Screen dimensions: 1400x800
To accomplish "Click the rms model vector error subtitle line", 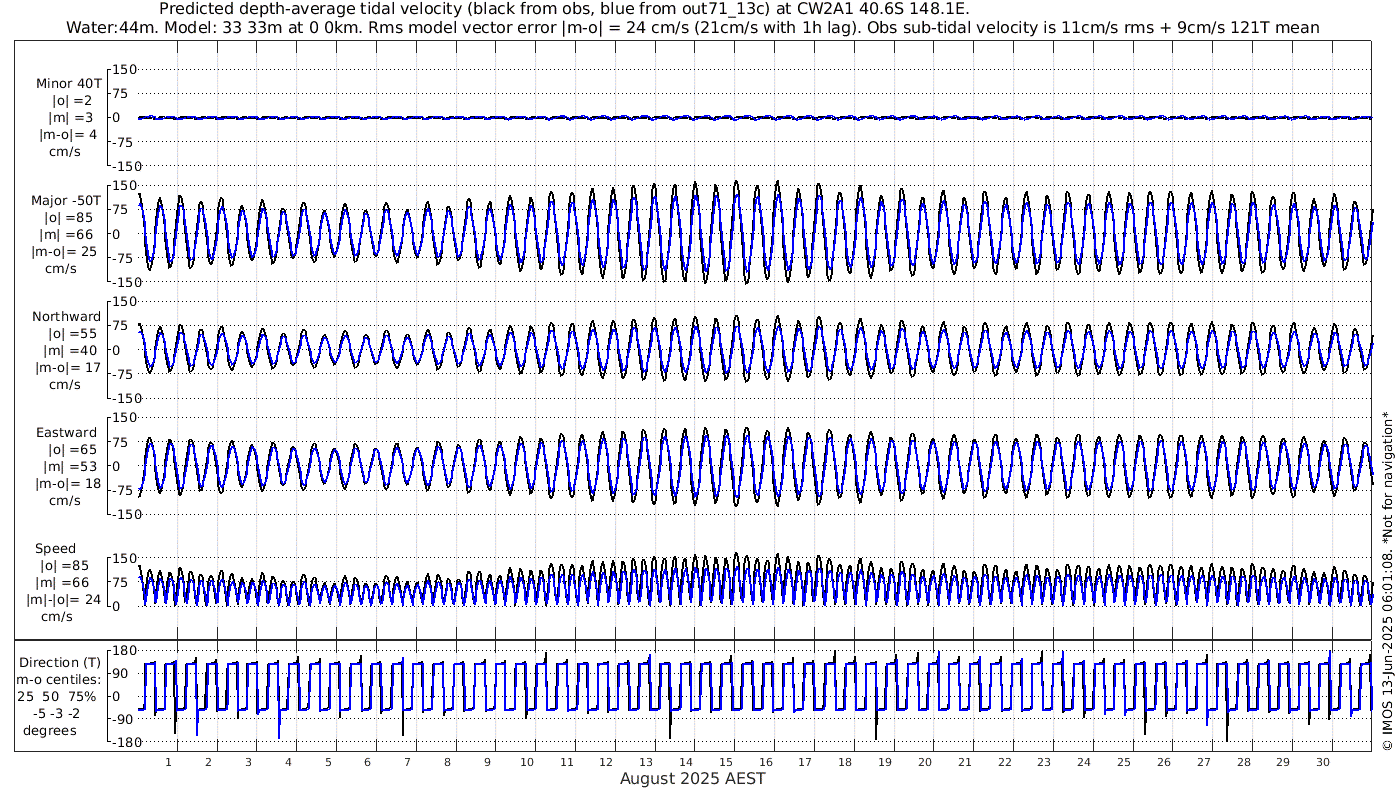I will point(692,27).
